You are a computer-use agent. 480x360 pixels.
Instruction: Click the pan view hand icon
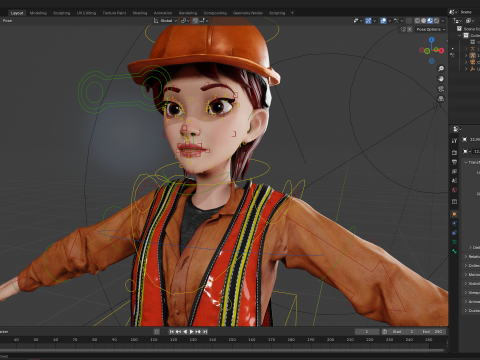(x=441, y=79)
